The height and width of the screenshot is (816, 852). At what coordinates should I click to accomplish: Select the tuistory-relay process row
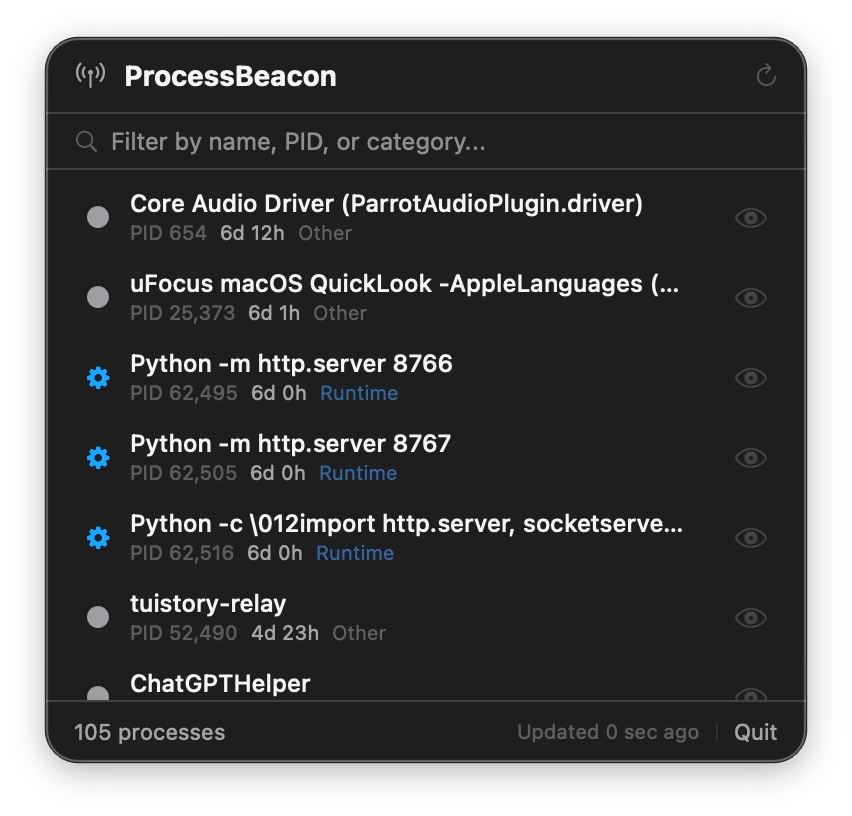400,614
